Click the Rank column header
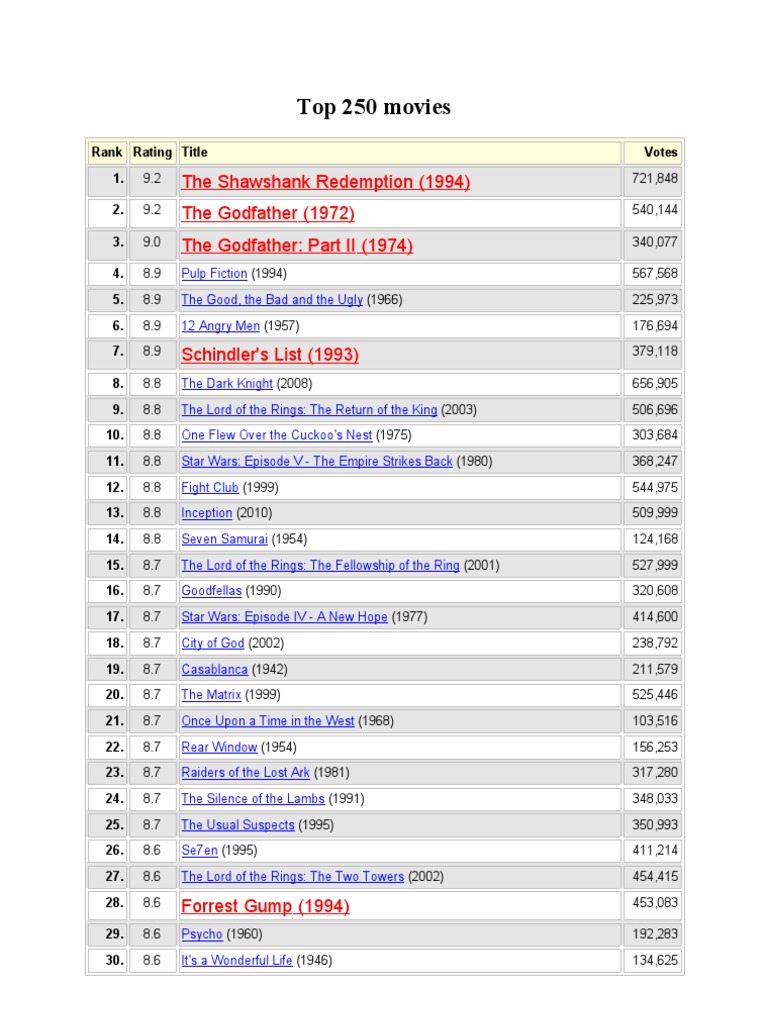The height and width of the screenshot is (1024, 768). click(x=106, y=152)
